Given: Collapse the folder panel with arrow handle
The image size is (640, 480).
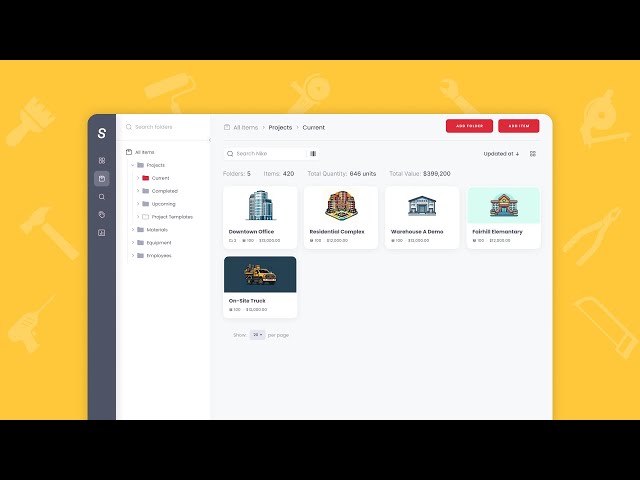Looking at the screenshot, I should click(210, 140).
